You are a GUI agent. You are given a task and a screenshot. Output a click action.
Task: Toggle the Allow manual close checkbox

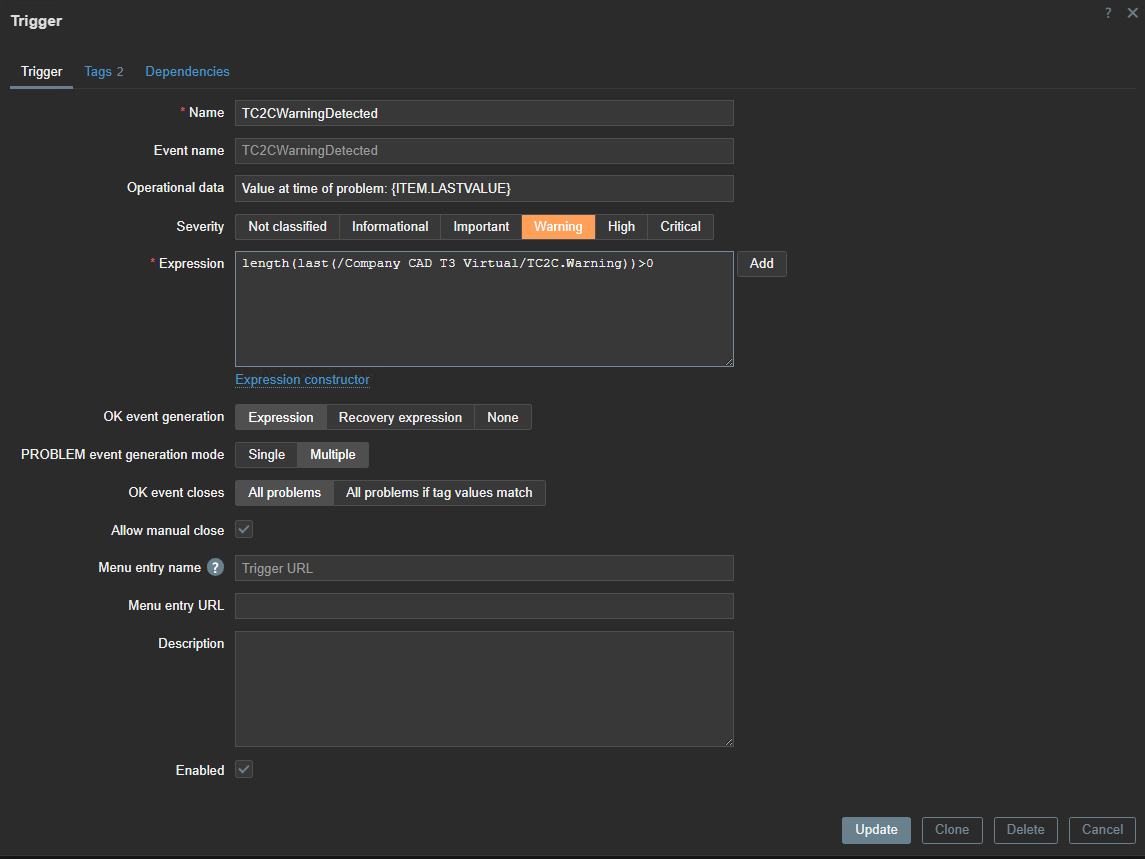coord(244,529)
